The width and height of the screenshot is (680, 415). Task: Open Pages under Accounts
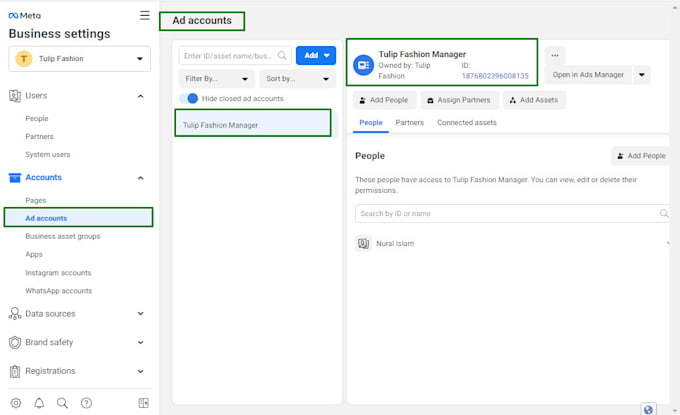pos(36,200)
